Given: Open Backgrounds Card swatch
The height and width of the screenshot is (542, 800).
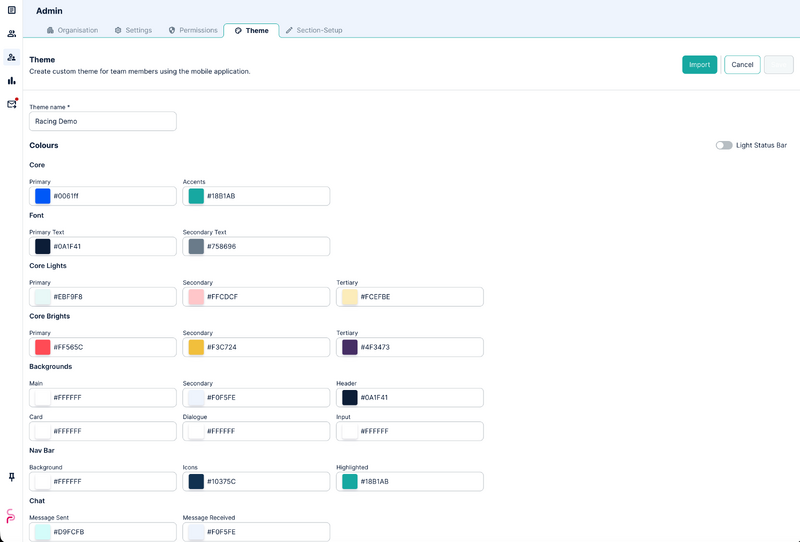Looking at the screenshot, I should pyautogui.click(x=43, y=431).
